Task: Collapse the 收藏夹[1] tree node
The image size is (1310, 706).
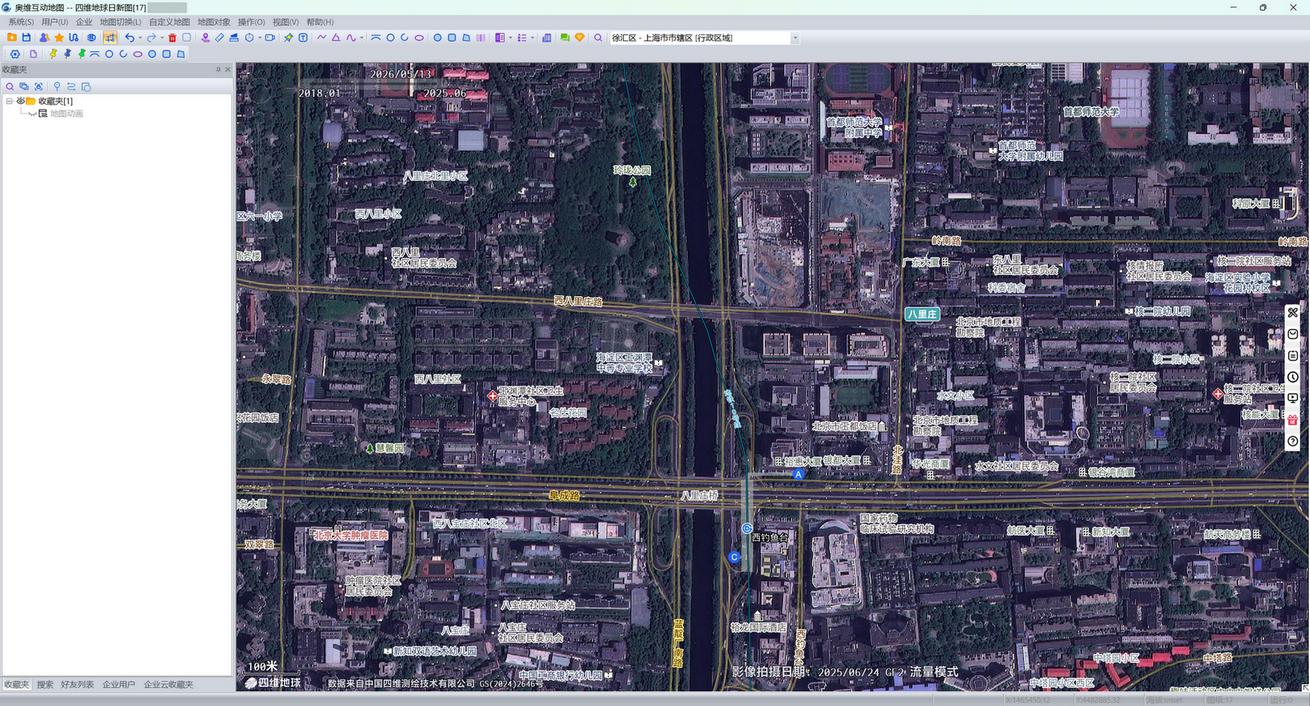Action: pyautogui.click(x=9, y=101)
